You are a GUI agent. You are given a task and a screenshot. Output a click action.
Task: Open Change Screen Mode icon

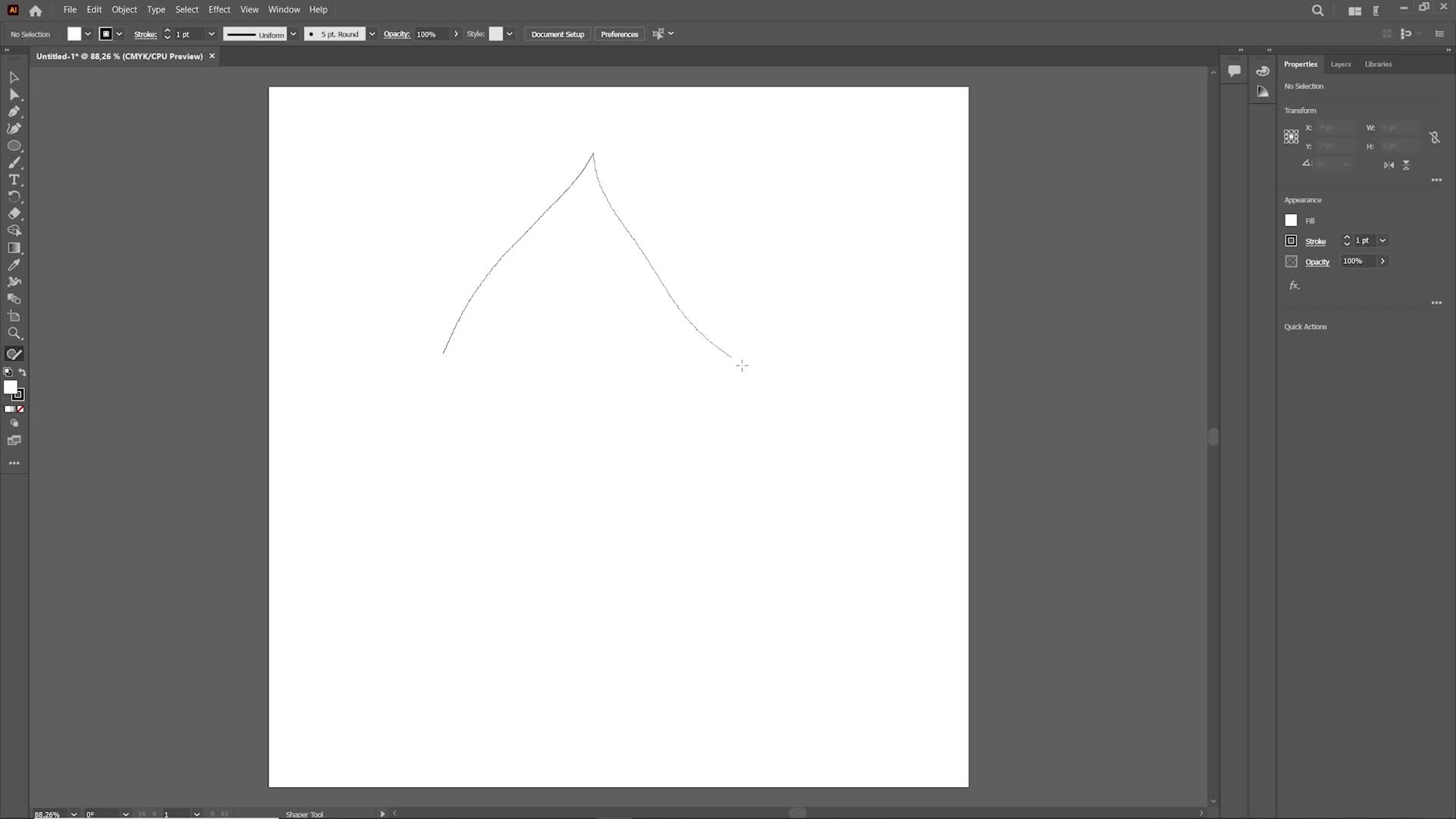pos(14,441)
